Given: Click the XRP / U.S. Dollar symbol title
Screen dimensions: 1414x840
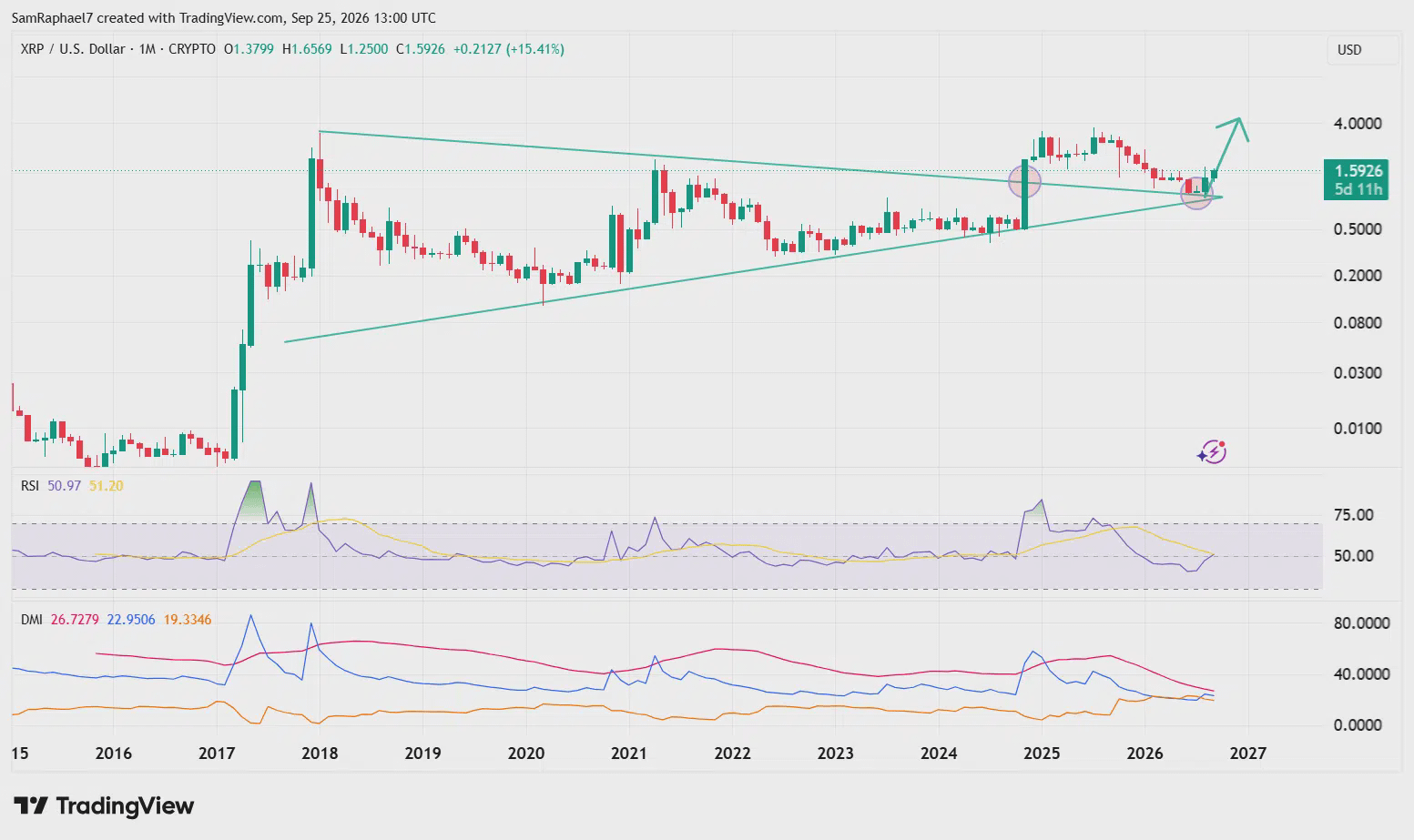Looking at the screenshot, I should [73, 49].
